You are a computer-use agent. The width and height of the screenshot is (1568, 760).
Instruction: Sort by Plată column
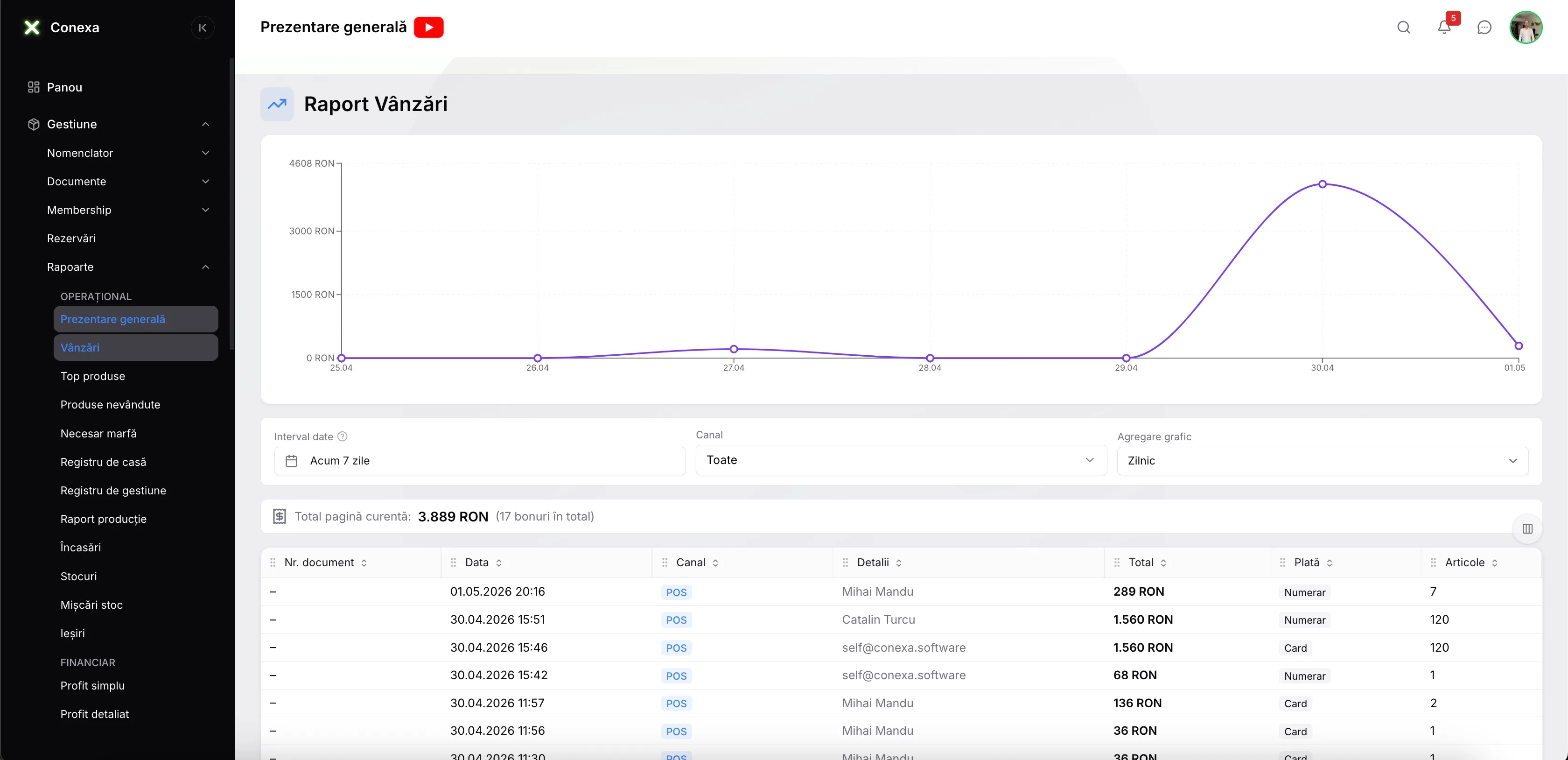click(x=1330, y=563)
